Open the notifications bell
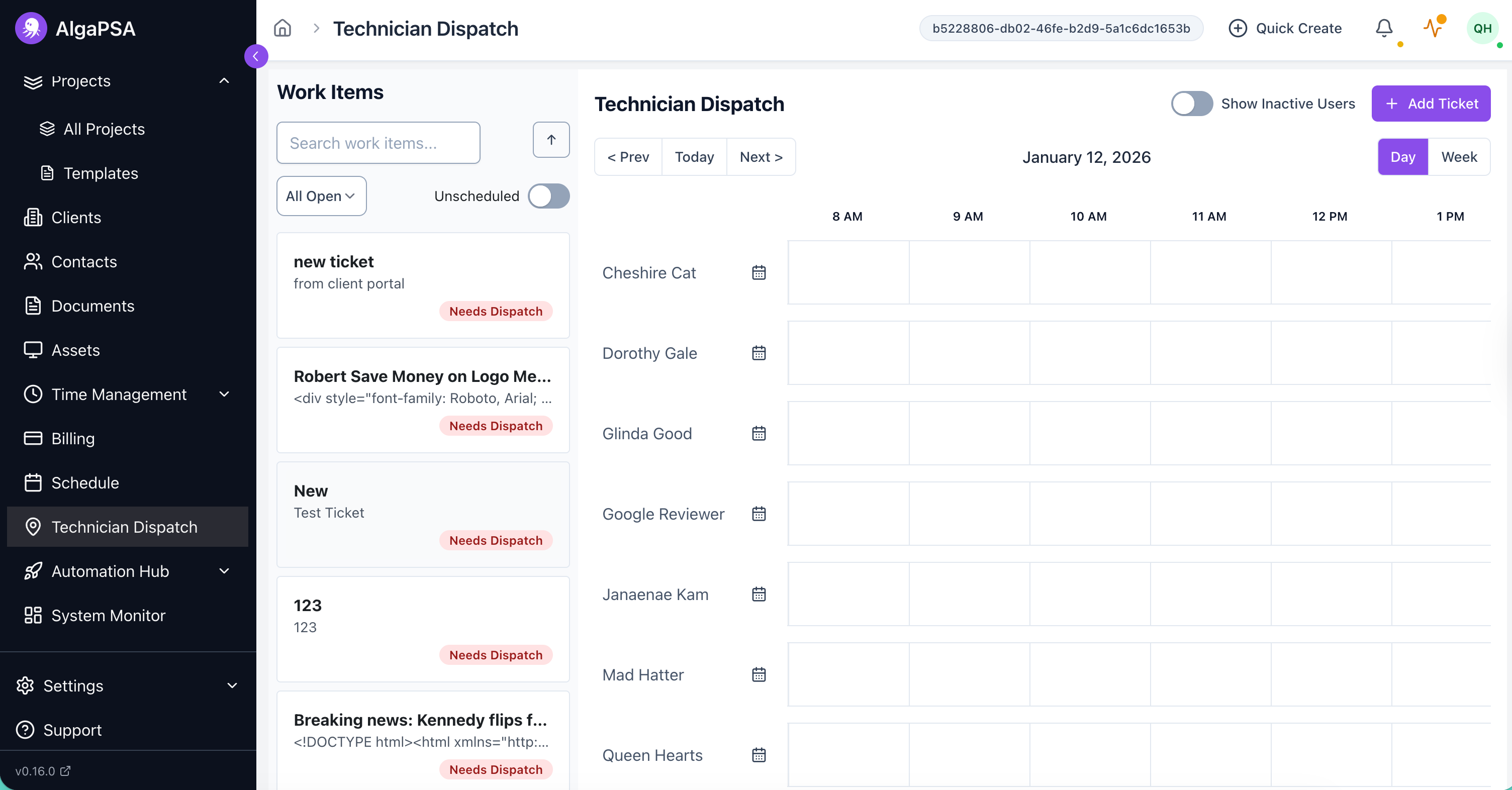 point(1383,28)
